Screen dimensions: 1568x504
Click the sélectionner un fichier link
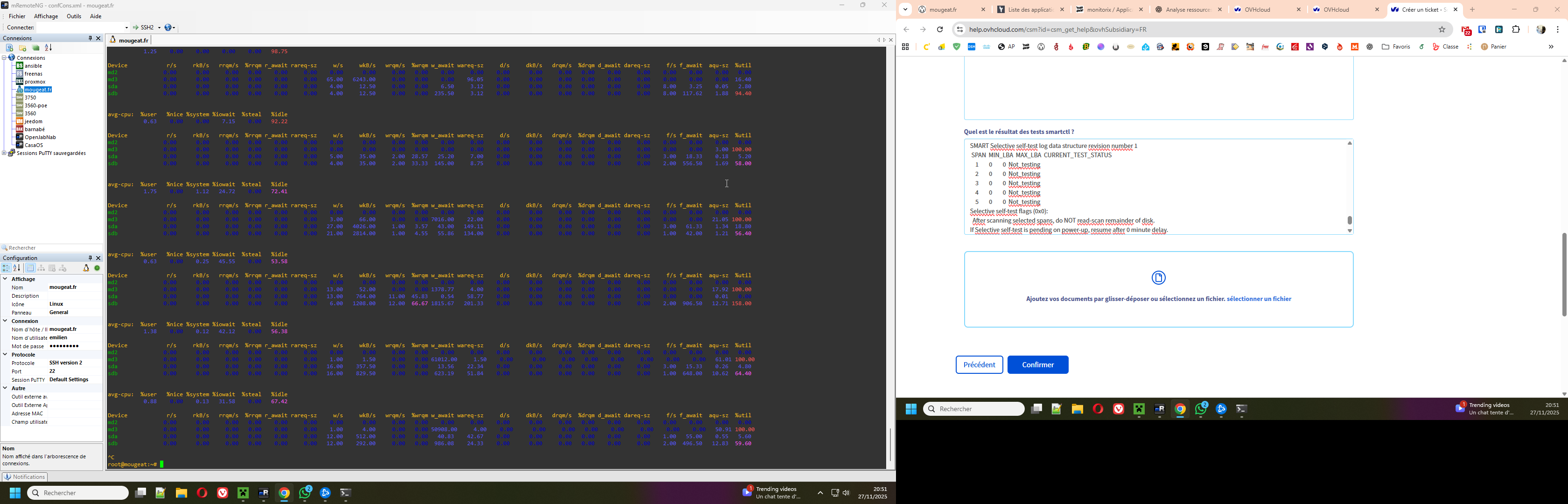coord(1259,299)
